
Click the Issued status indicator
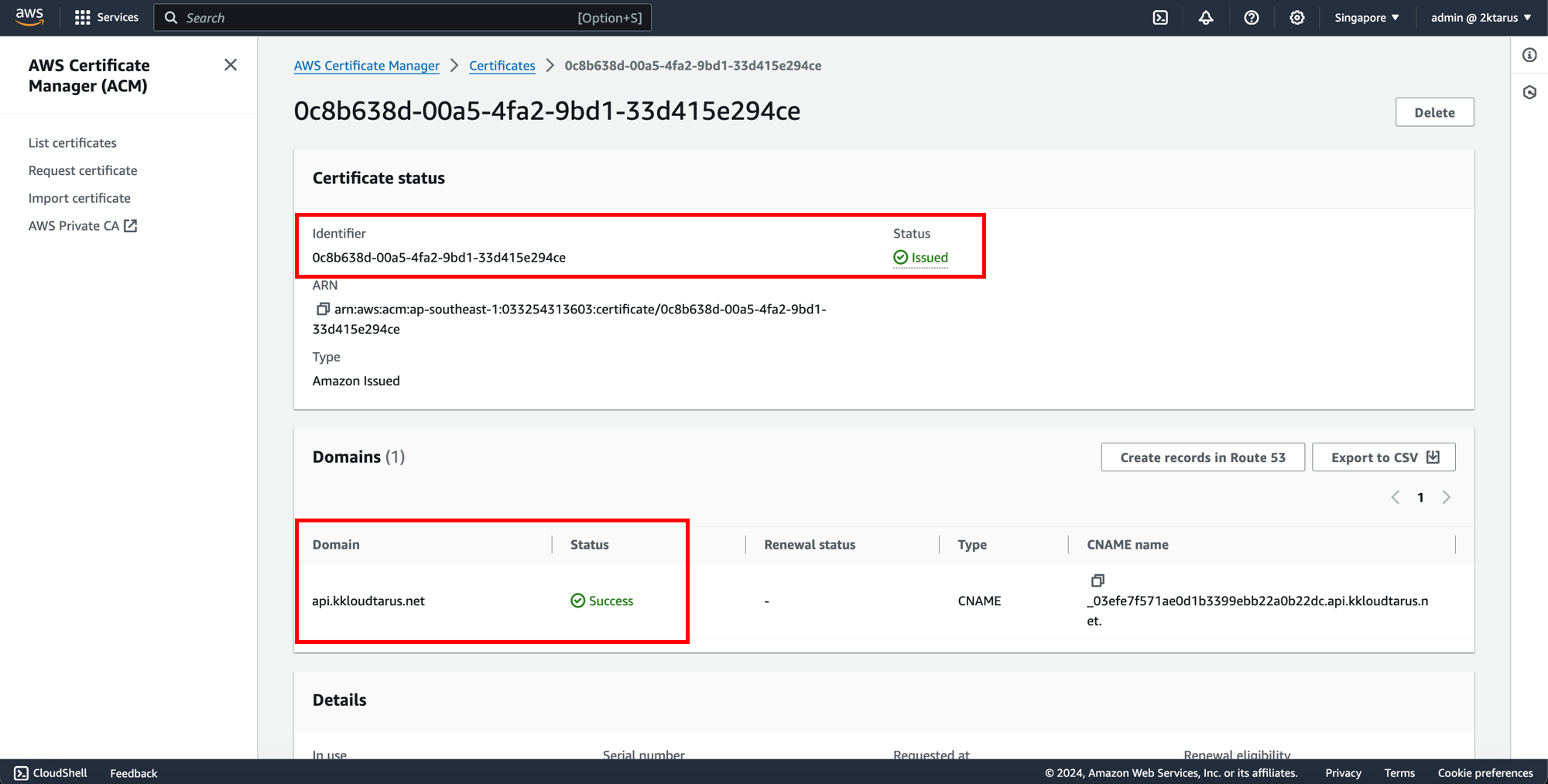point(920,258)
